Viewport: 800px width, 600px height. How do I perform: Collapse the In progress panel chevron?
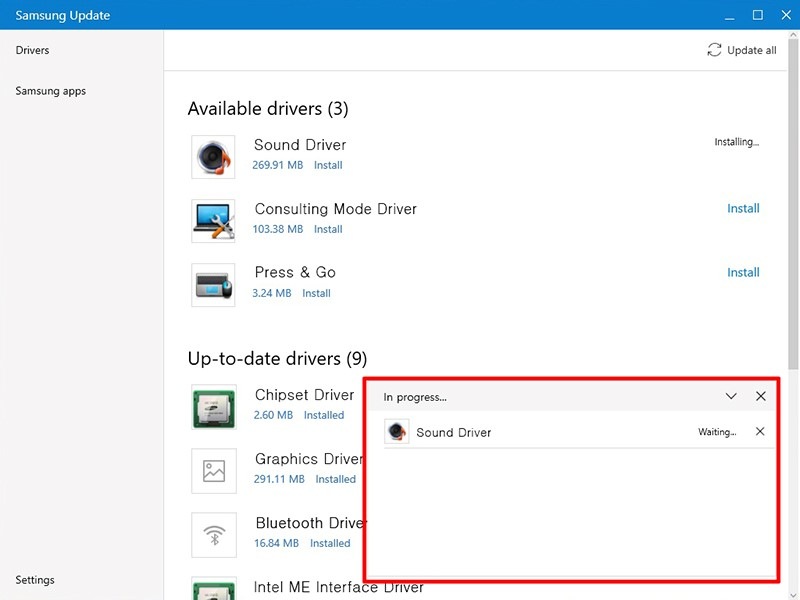click(x=731, y=396)
